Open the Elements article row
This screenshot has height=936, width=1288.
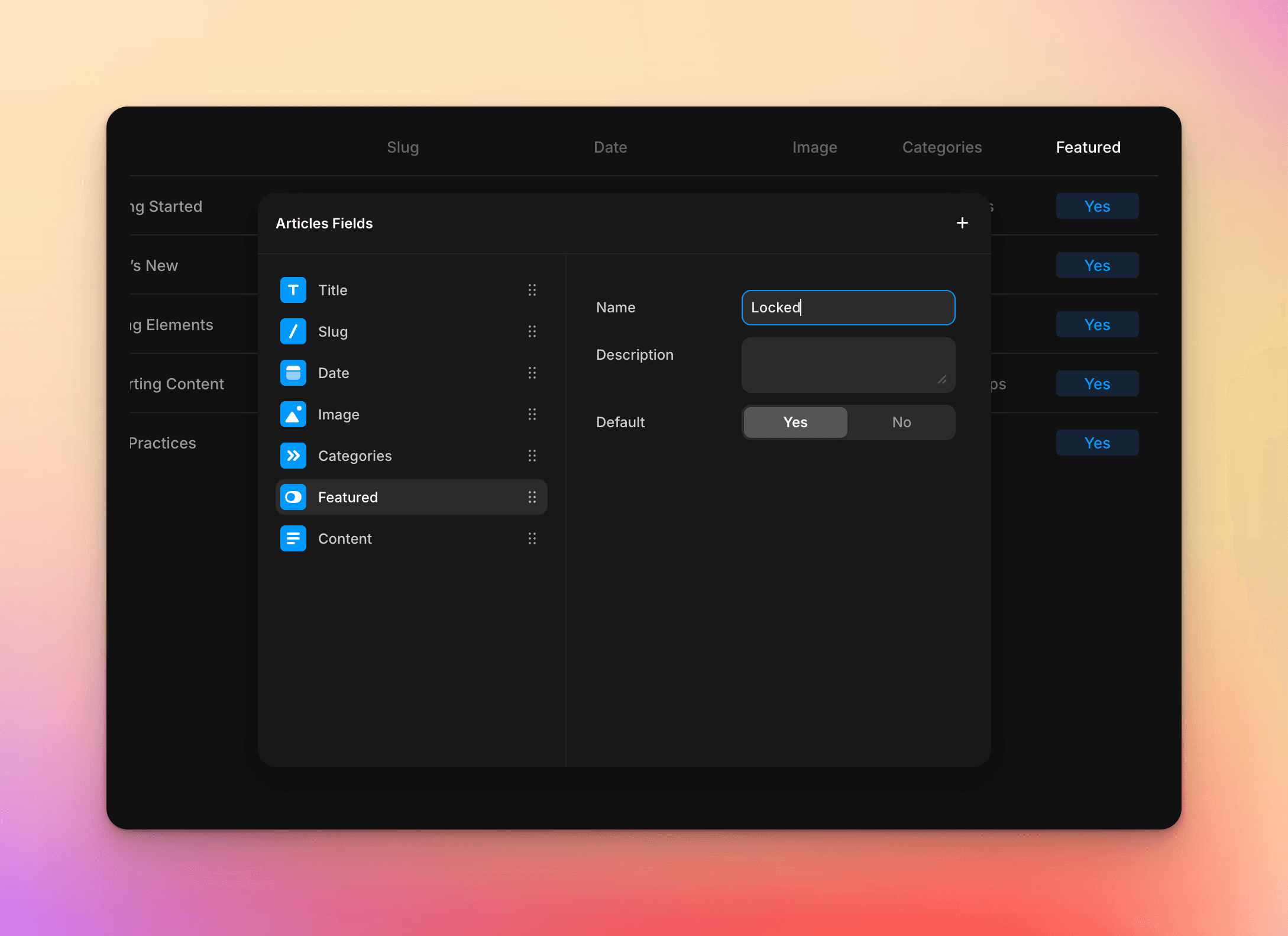(171, 325)
